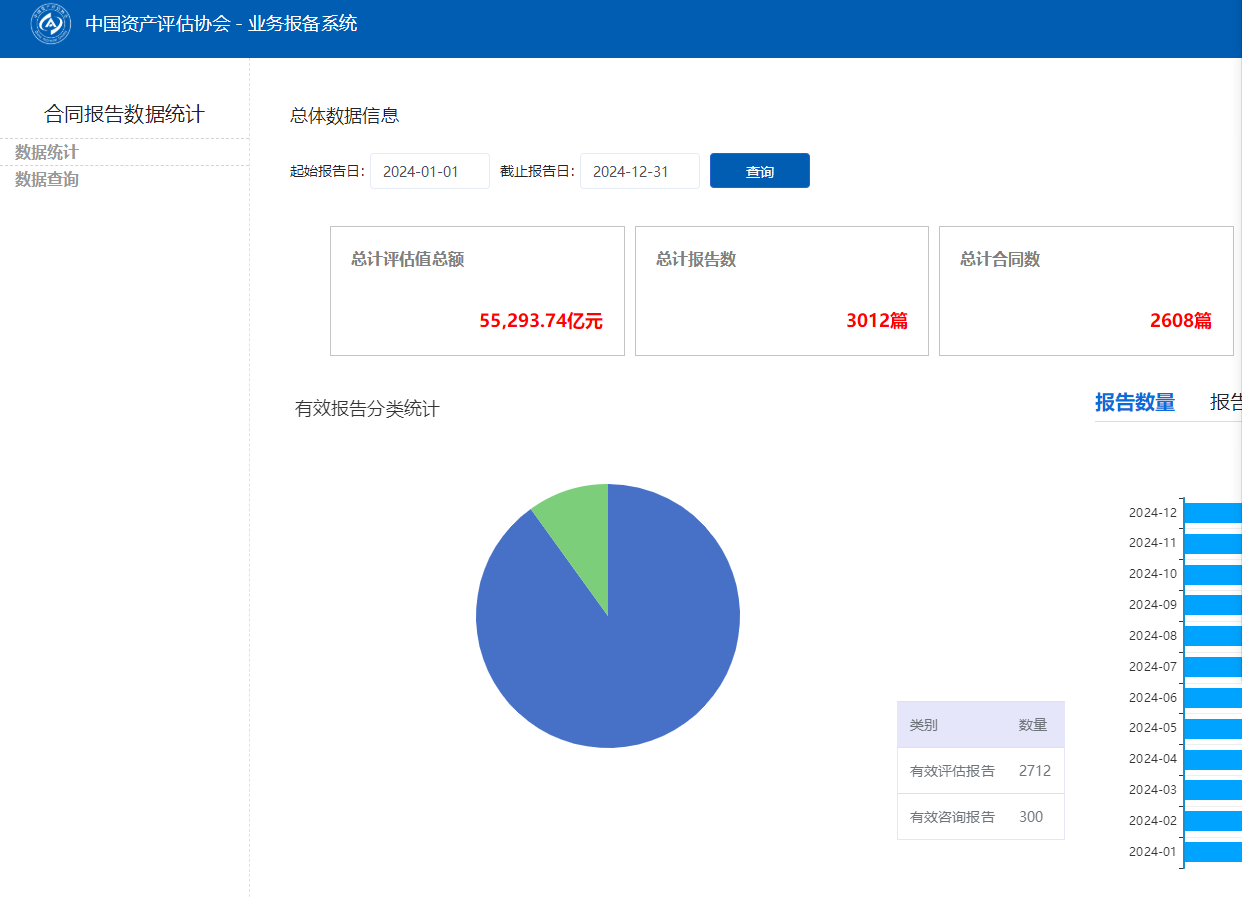Click the 起始报告日 date field
Viewport: 1242px width, 897px height.
(x=429, y=171)
